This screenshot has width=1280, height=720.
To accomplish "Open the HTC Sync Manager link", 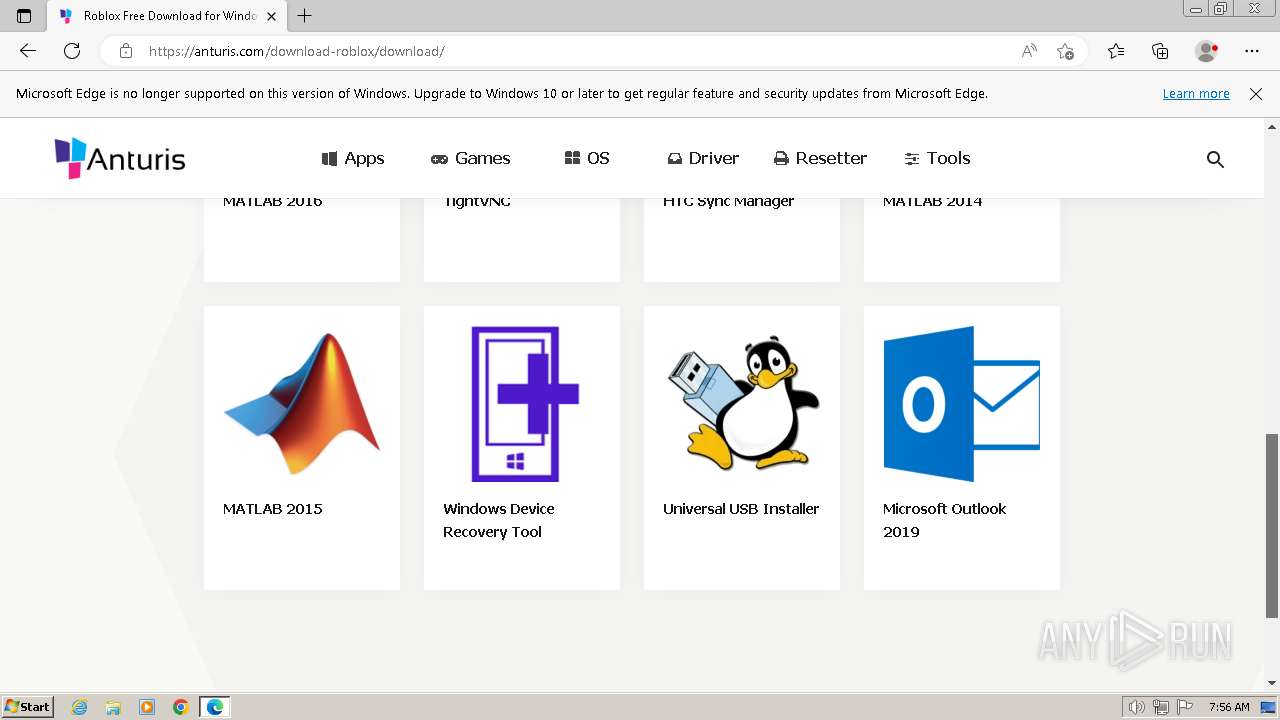I will pos(729,201).
